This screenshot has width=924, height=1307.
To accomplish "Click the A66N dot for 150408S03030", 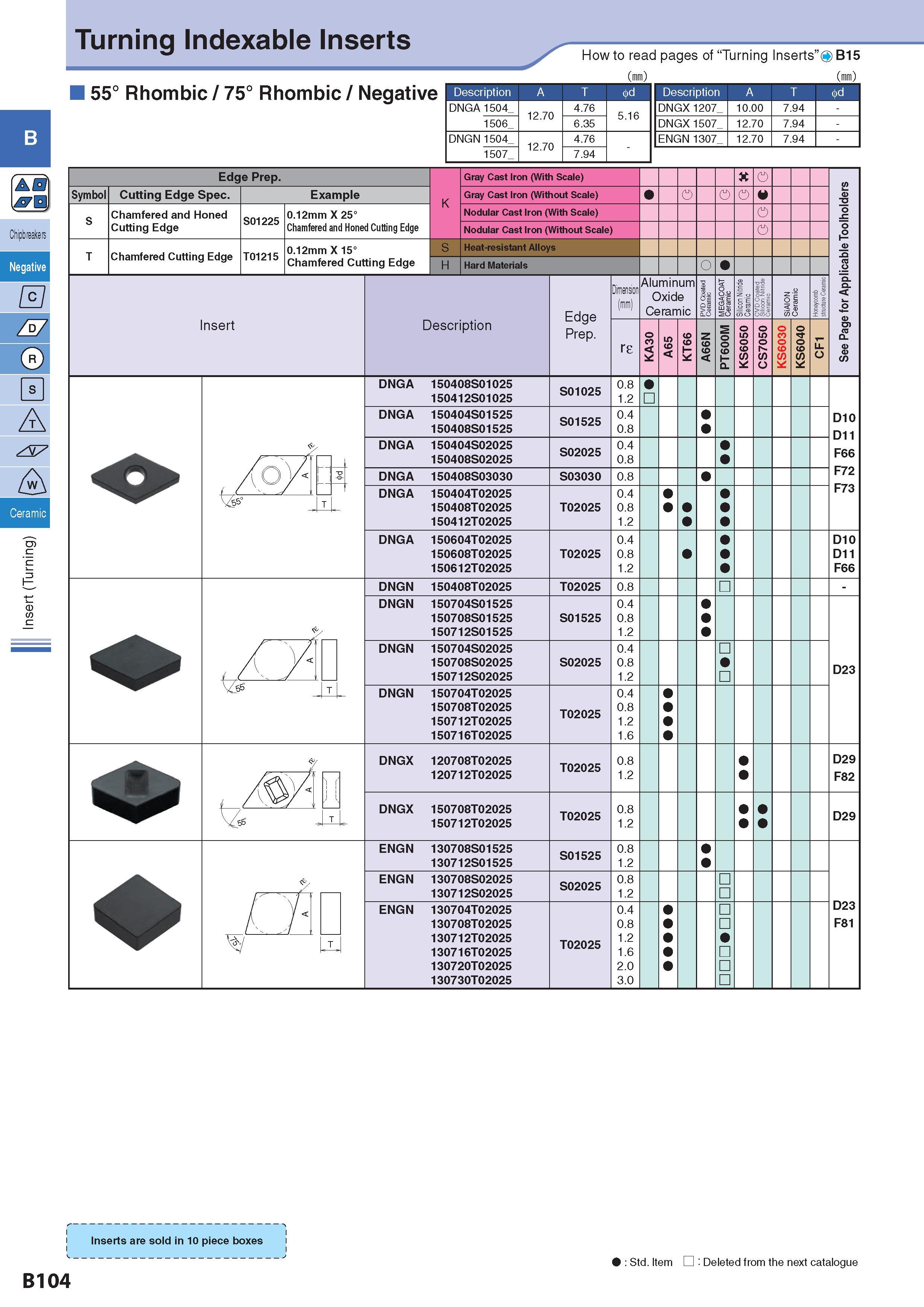I will pyautogui.click(x=706, y=477).
